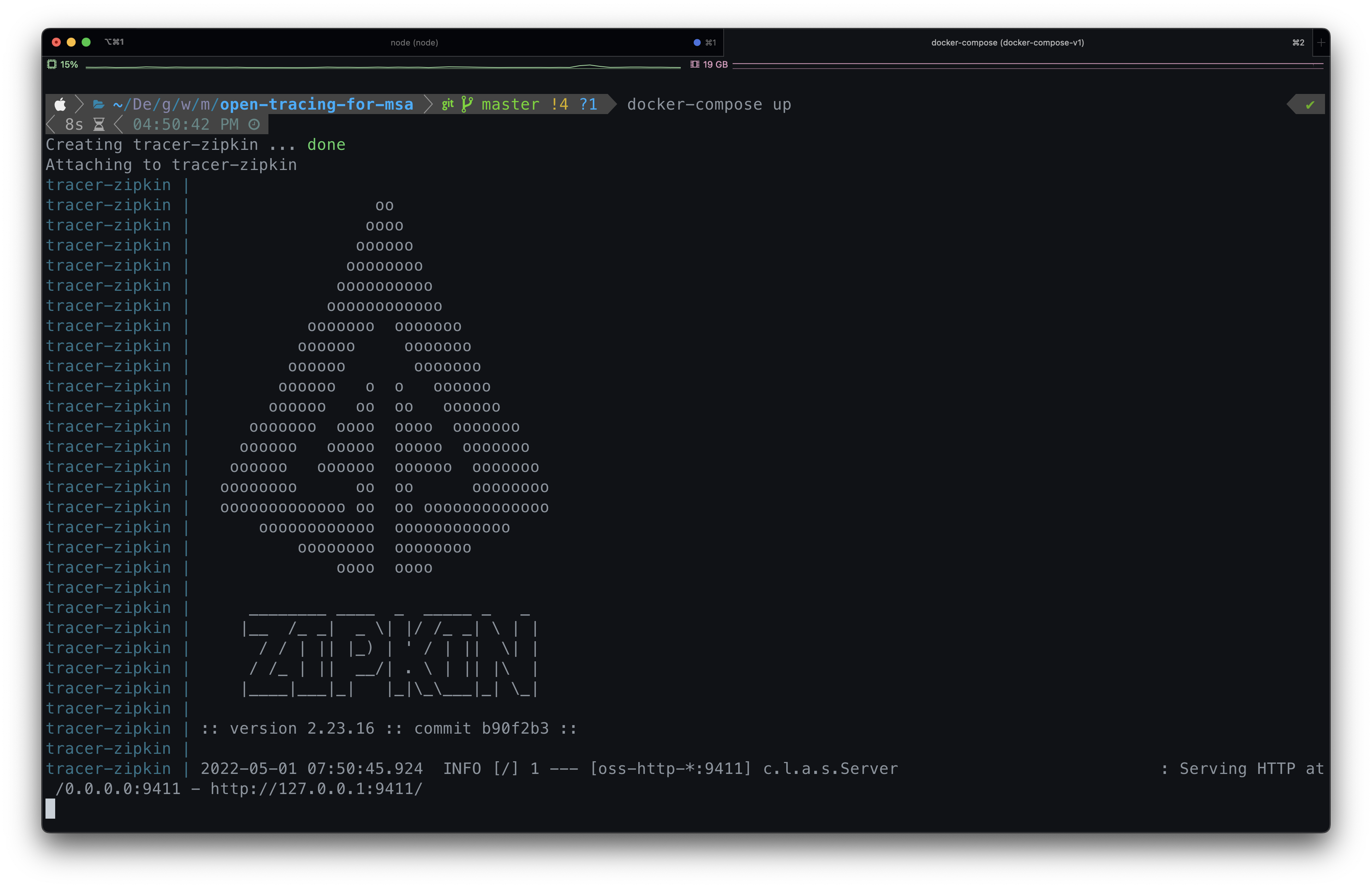Screen dimensions: 1372x888
Task: Click the terminal cursor block
Action: [x=51, y=809]
